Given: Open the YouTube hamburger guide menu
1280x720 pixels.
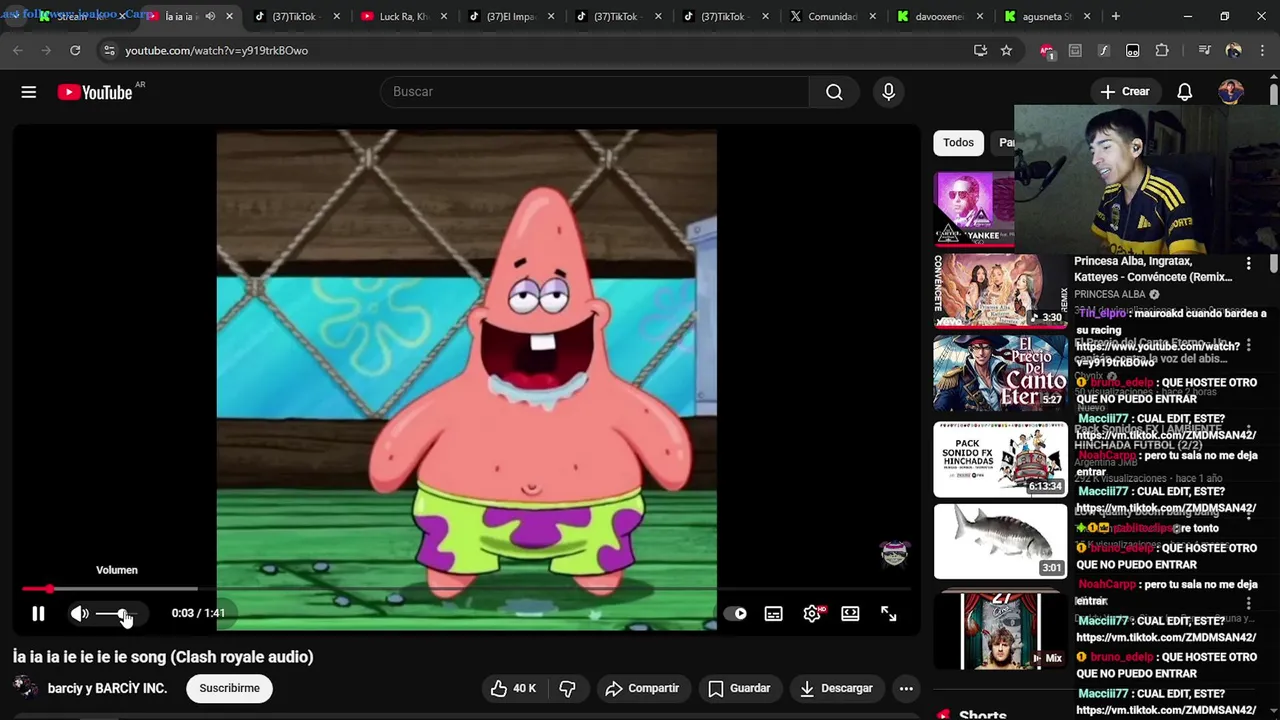Looking at the screenshot, I should 29,92.
